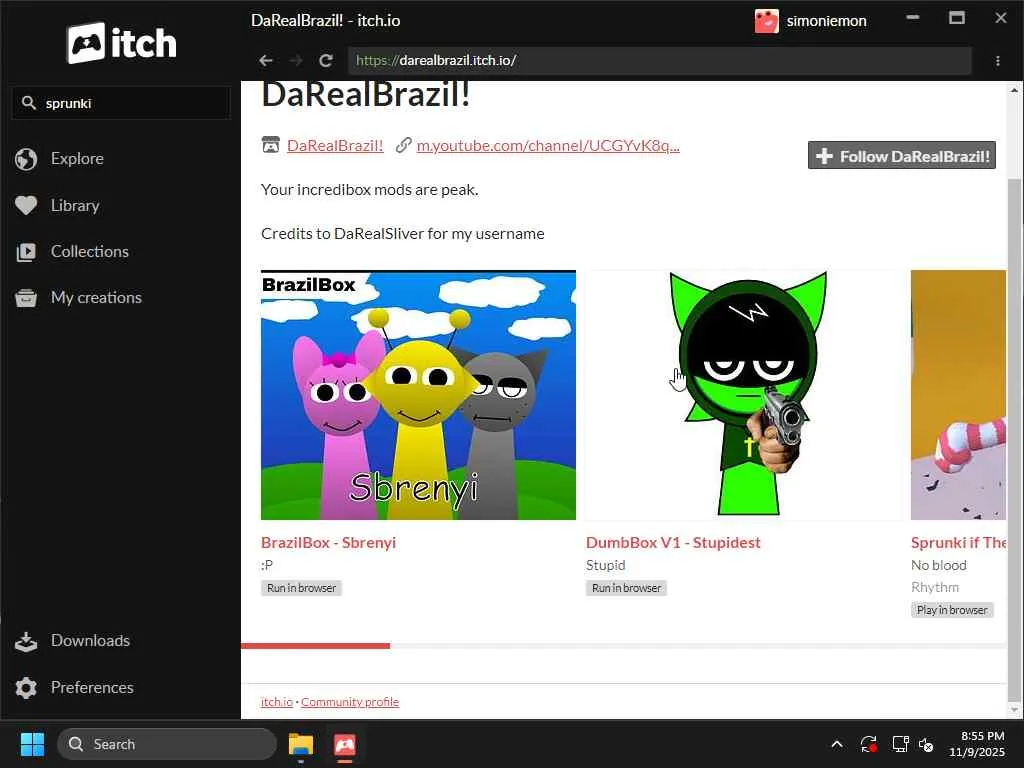Open the clock showing 8:55 PM
Image resolution: width=1024 pixels, height=768 pixels.
[x=977, y=744]
